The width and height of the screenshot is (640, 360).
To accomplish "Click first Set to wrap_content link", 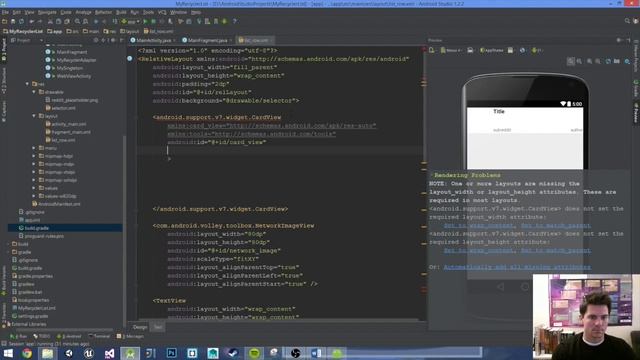I will 478,225.
